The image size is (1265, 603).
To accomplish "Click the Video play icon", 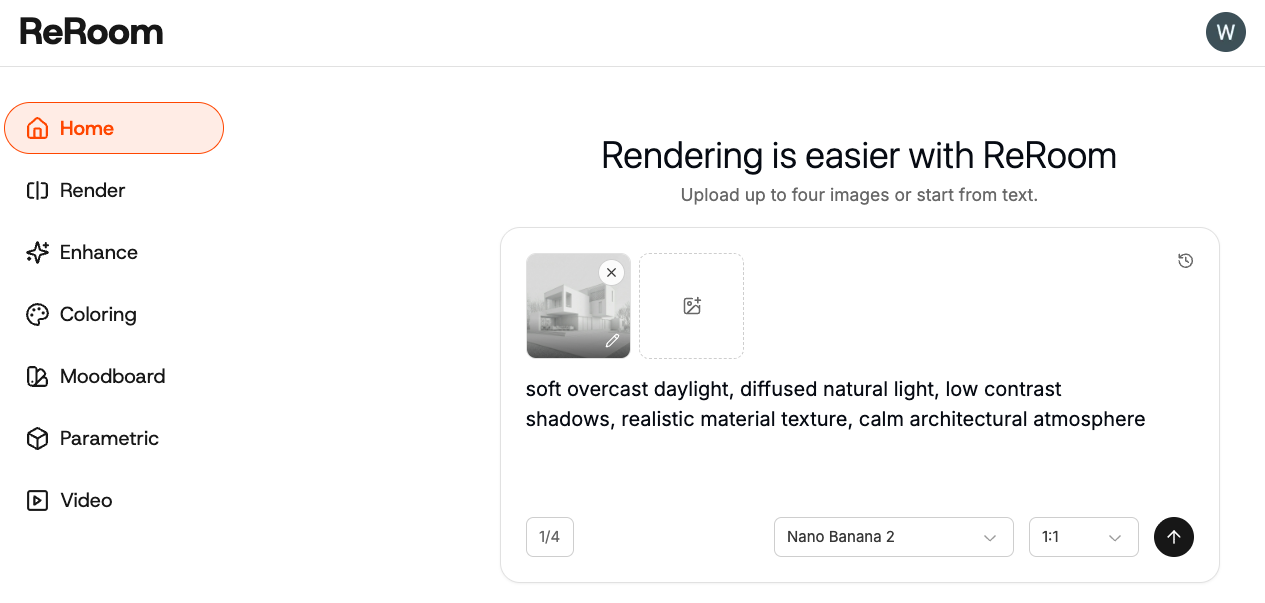I will tap(37, 501).
